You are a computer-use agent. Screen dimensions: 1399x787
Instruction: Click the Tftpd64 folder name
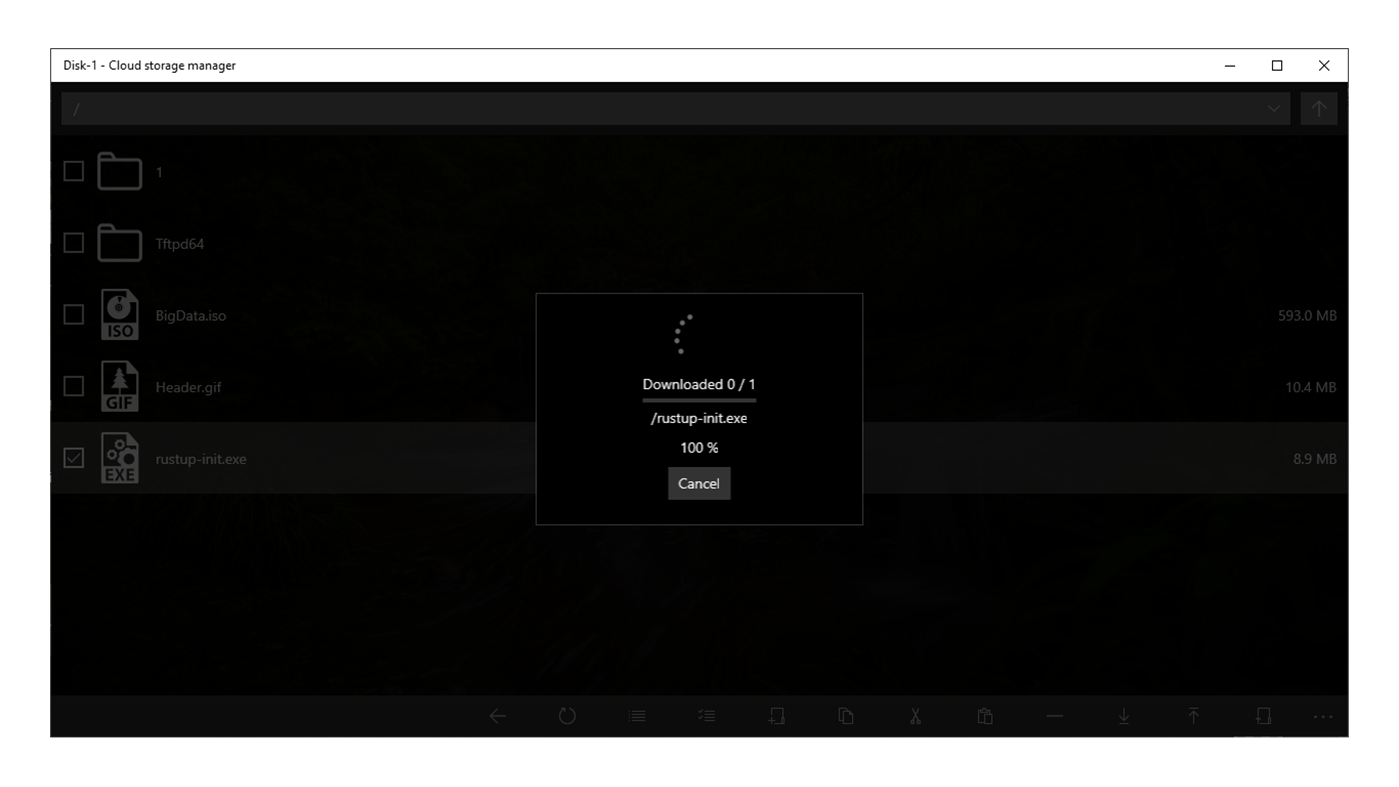pos(179,244)
